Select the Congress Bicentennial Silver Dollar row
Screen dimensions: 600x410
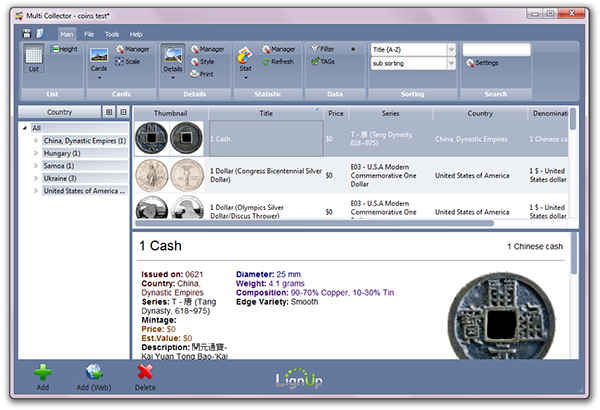coord(351,175)
